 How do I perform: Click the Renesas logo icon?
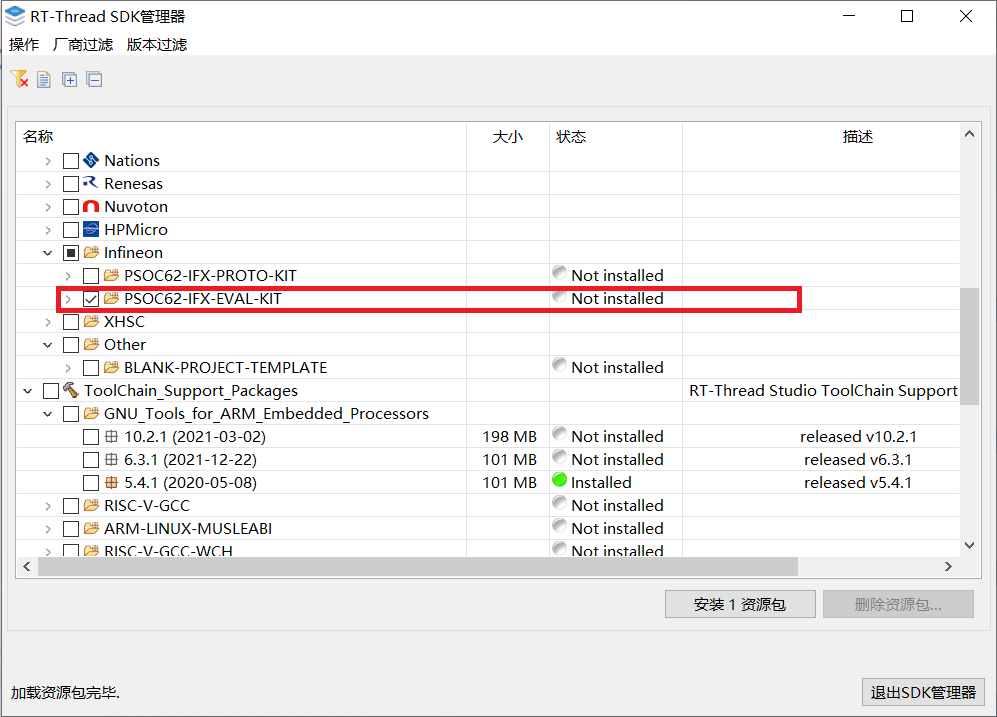91,183
